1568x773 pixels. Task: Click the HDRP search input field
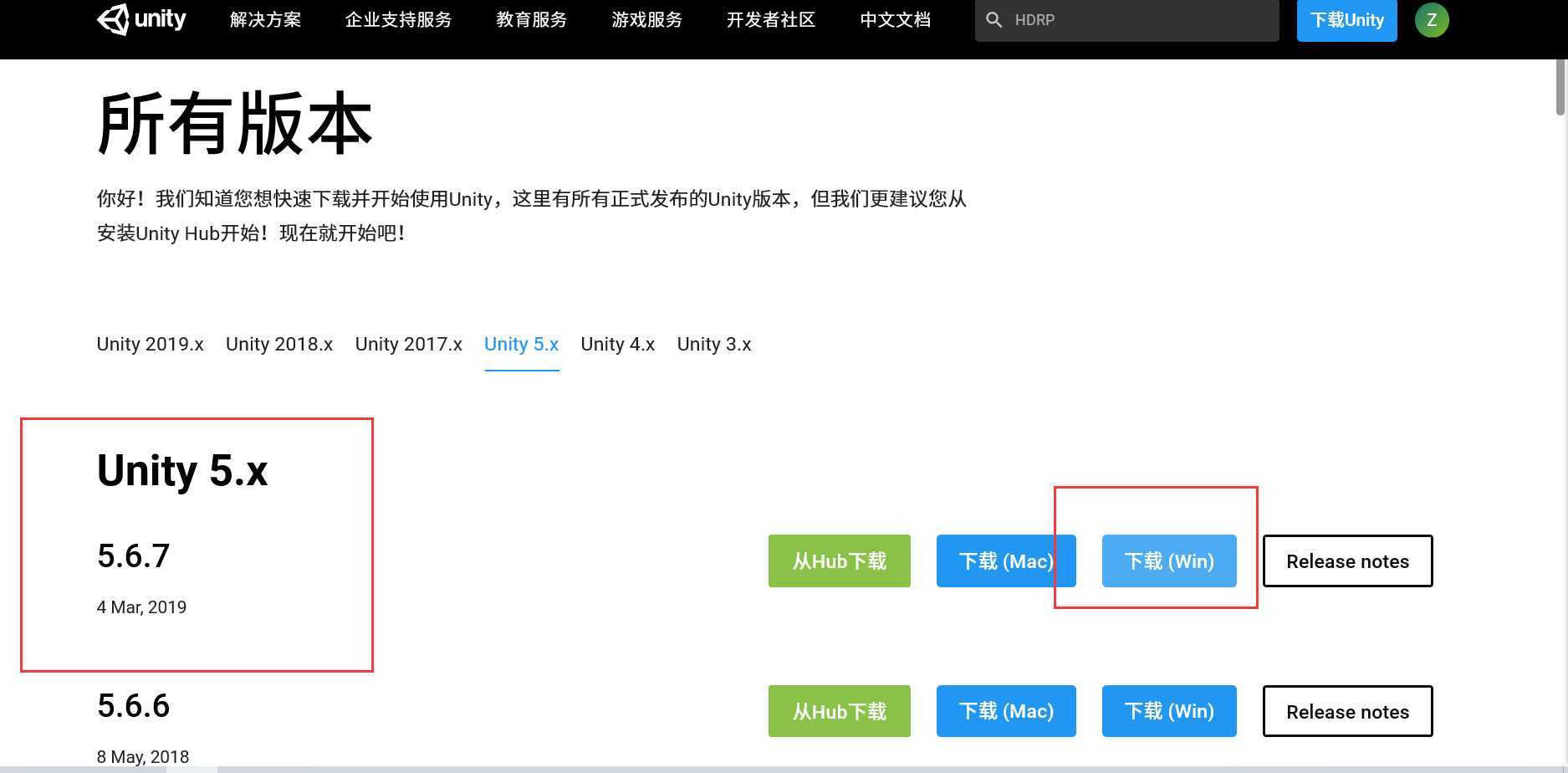1126,20
